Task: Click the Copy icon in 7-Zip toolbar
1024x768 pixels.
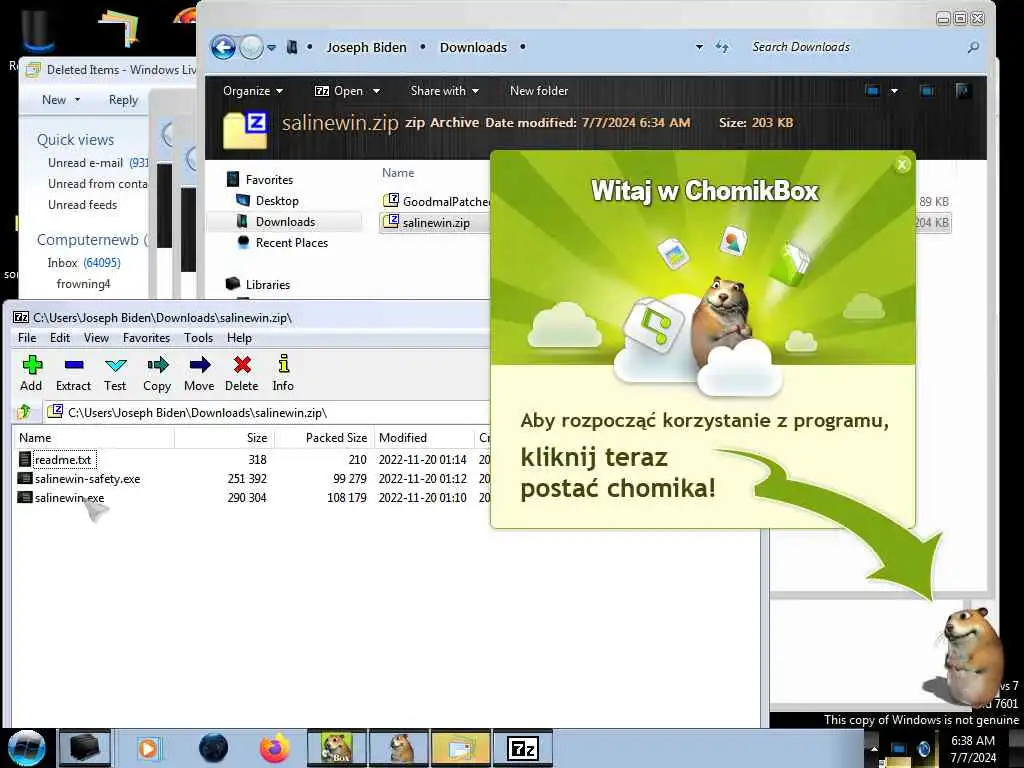Action: coord(157,374)
